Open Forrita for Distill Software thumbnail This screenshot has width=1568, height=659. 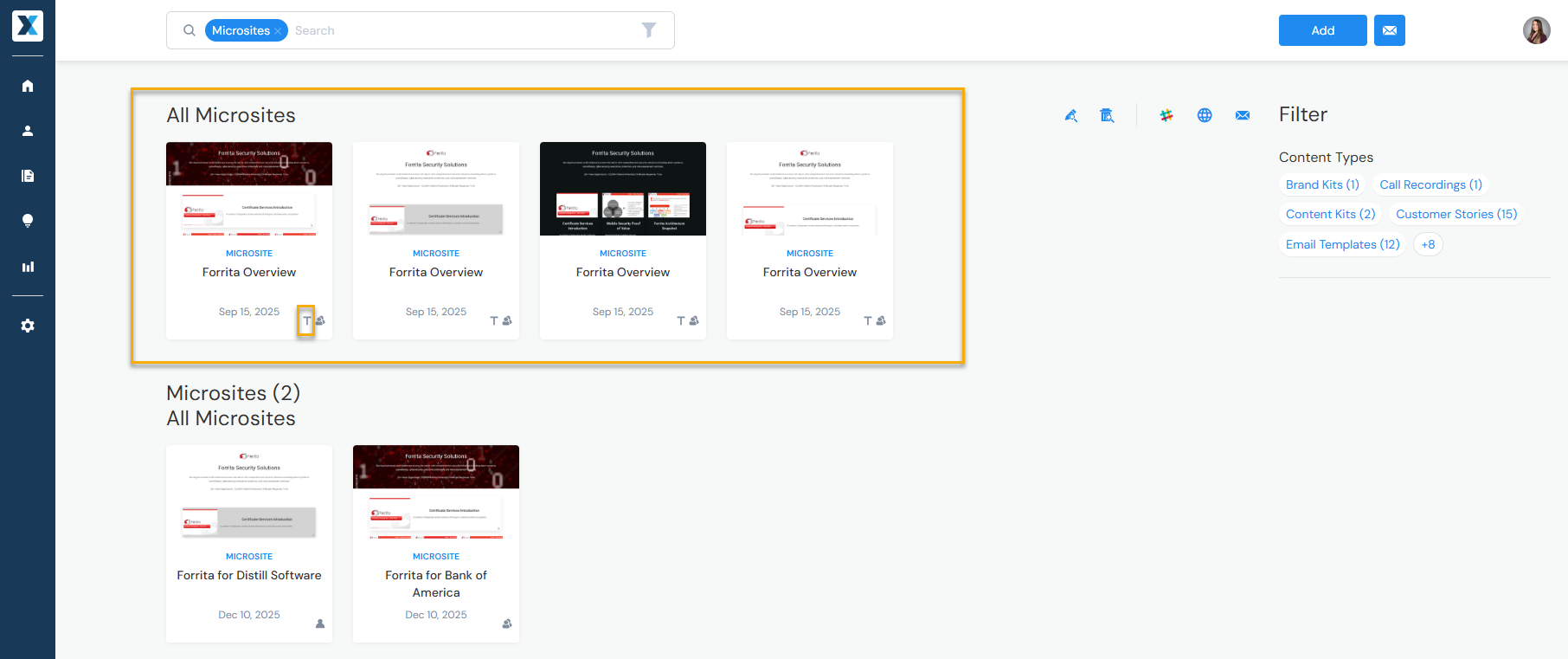[x=249, y=492]
